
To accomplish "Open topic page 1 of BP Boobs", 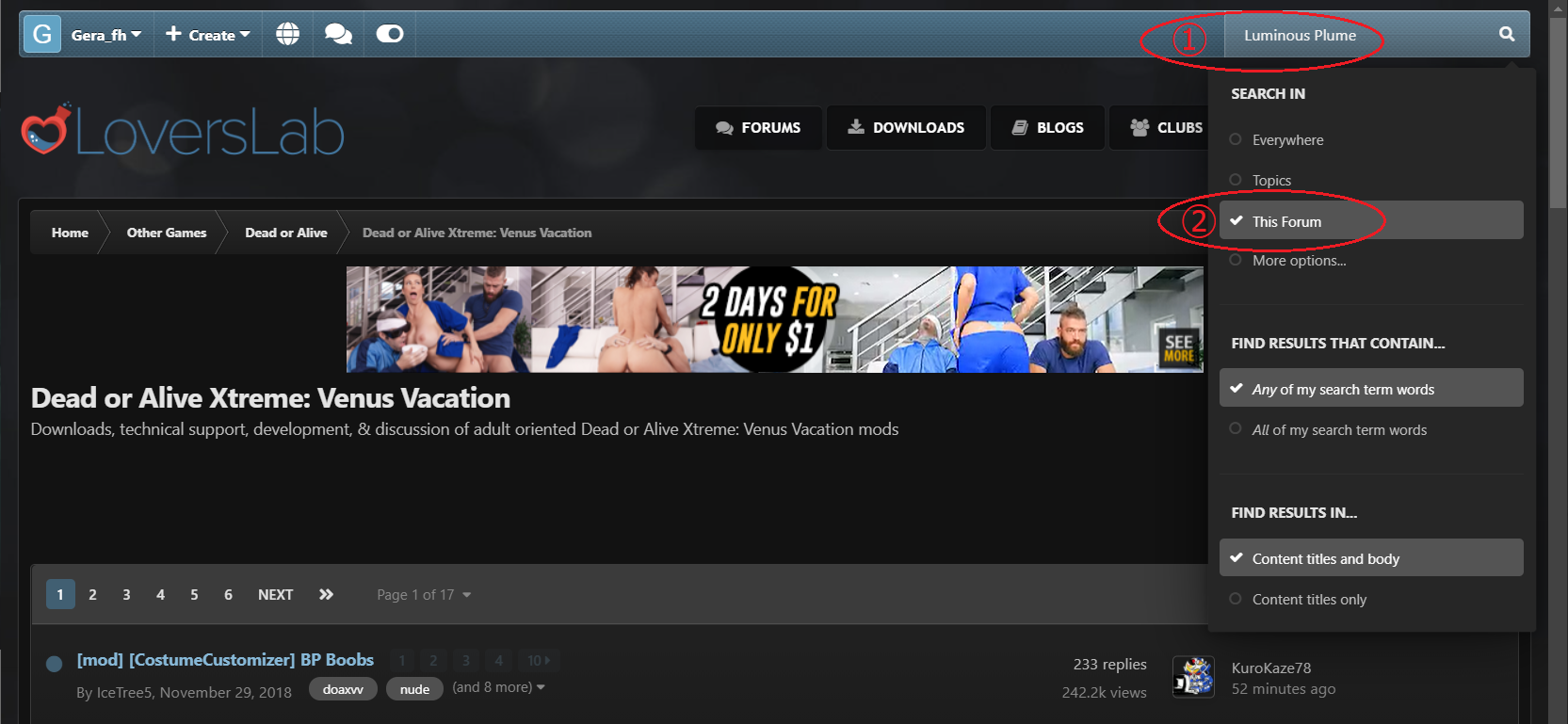I will [402, 661].
